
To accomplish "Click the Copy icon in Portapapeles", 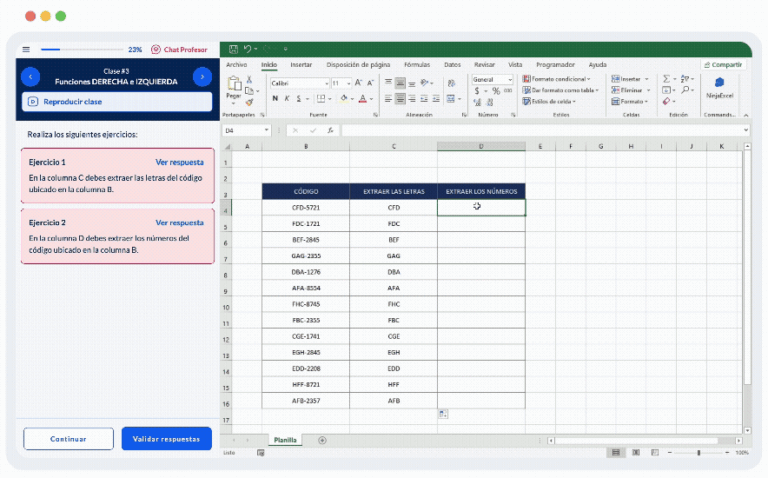I will (x=249, y=91).
